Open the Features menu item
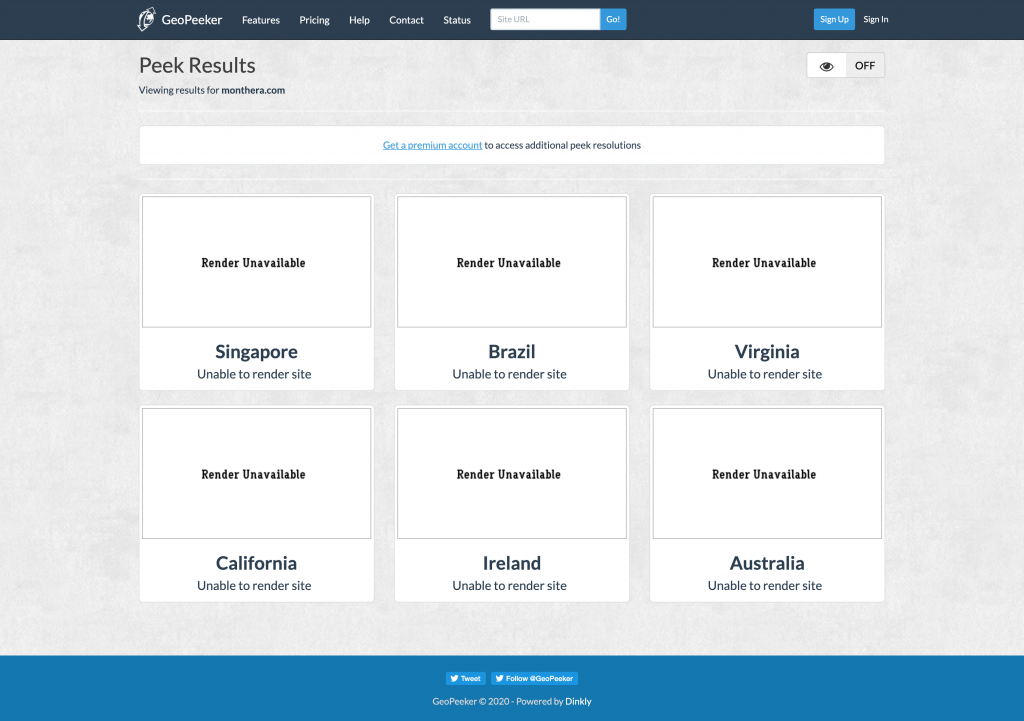The image size is (1024, 721). 261,20
